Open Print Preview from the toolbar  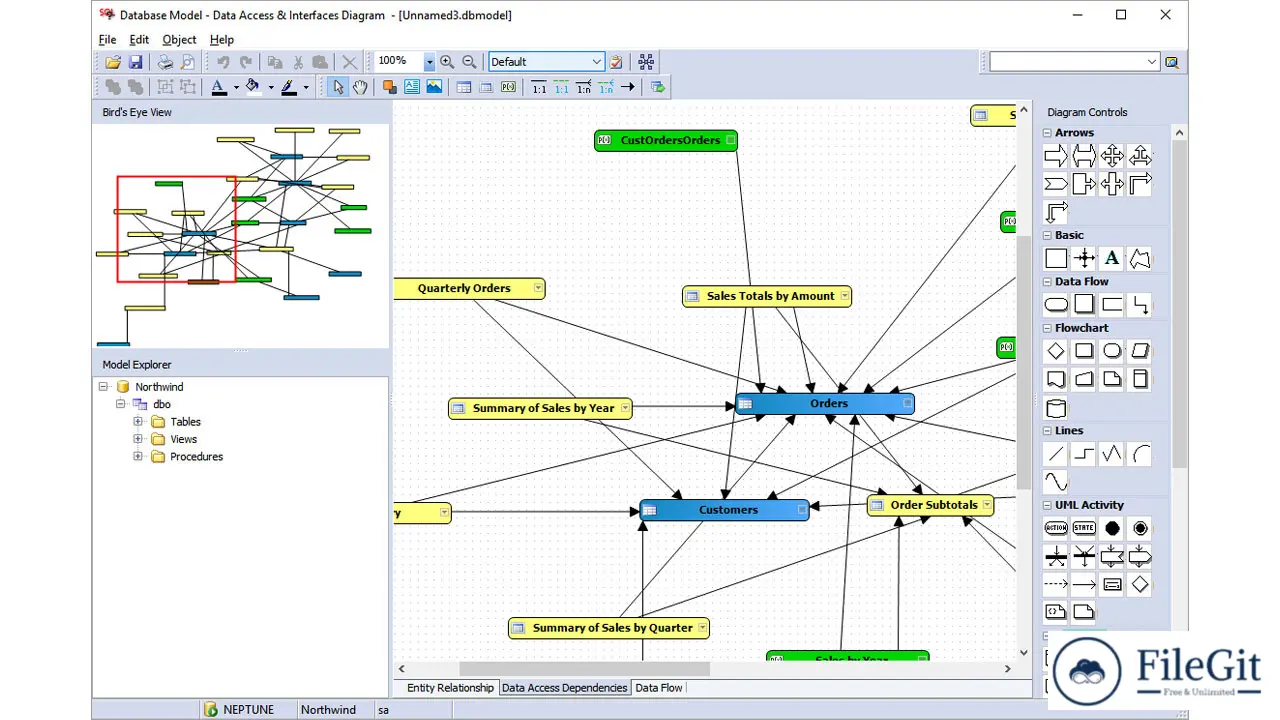(188, 62)
